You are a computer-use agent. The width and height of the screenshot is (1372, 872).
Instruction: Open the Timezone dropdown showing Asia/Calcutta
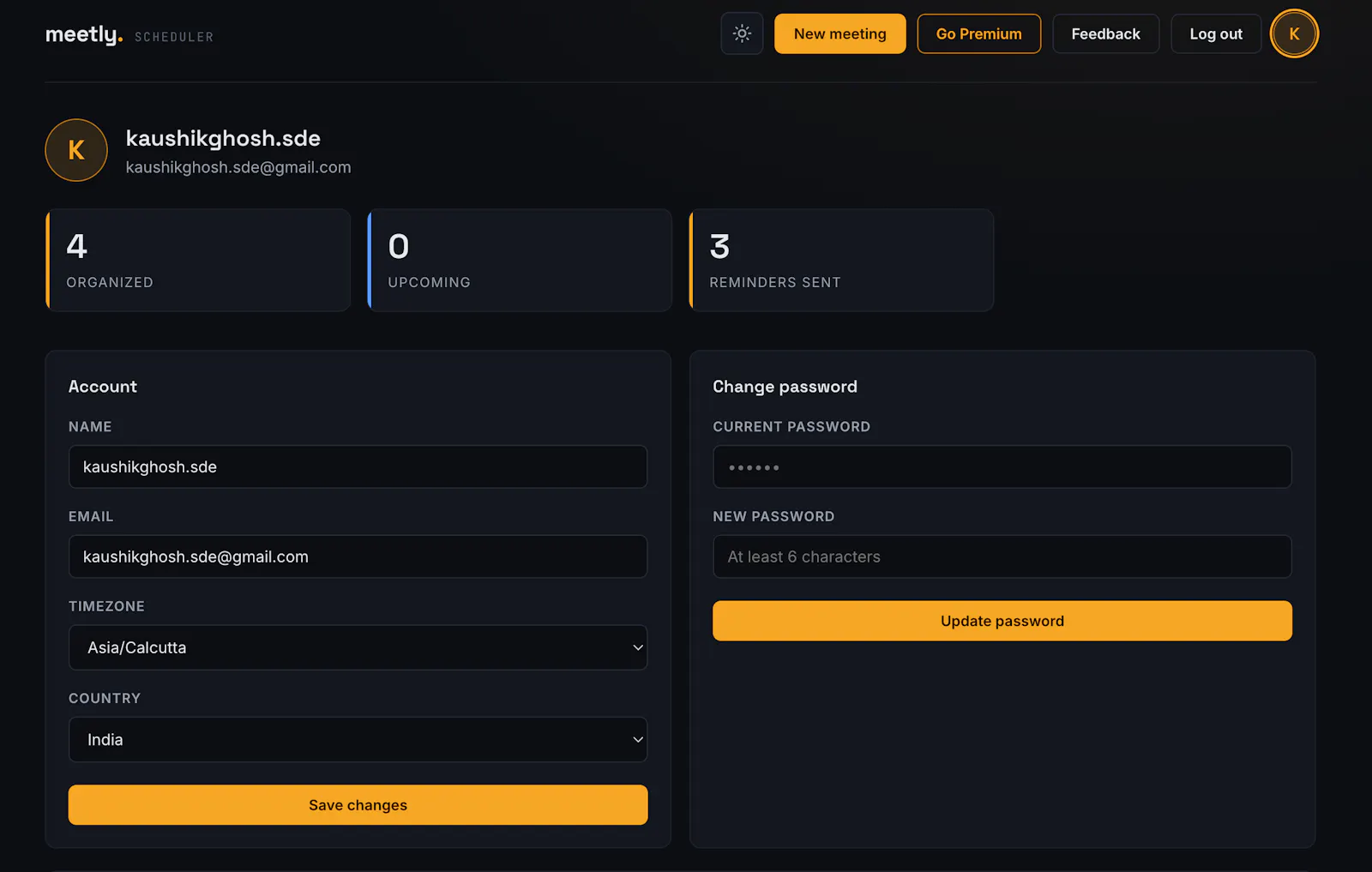358,647
